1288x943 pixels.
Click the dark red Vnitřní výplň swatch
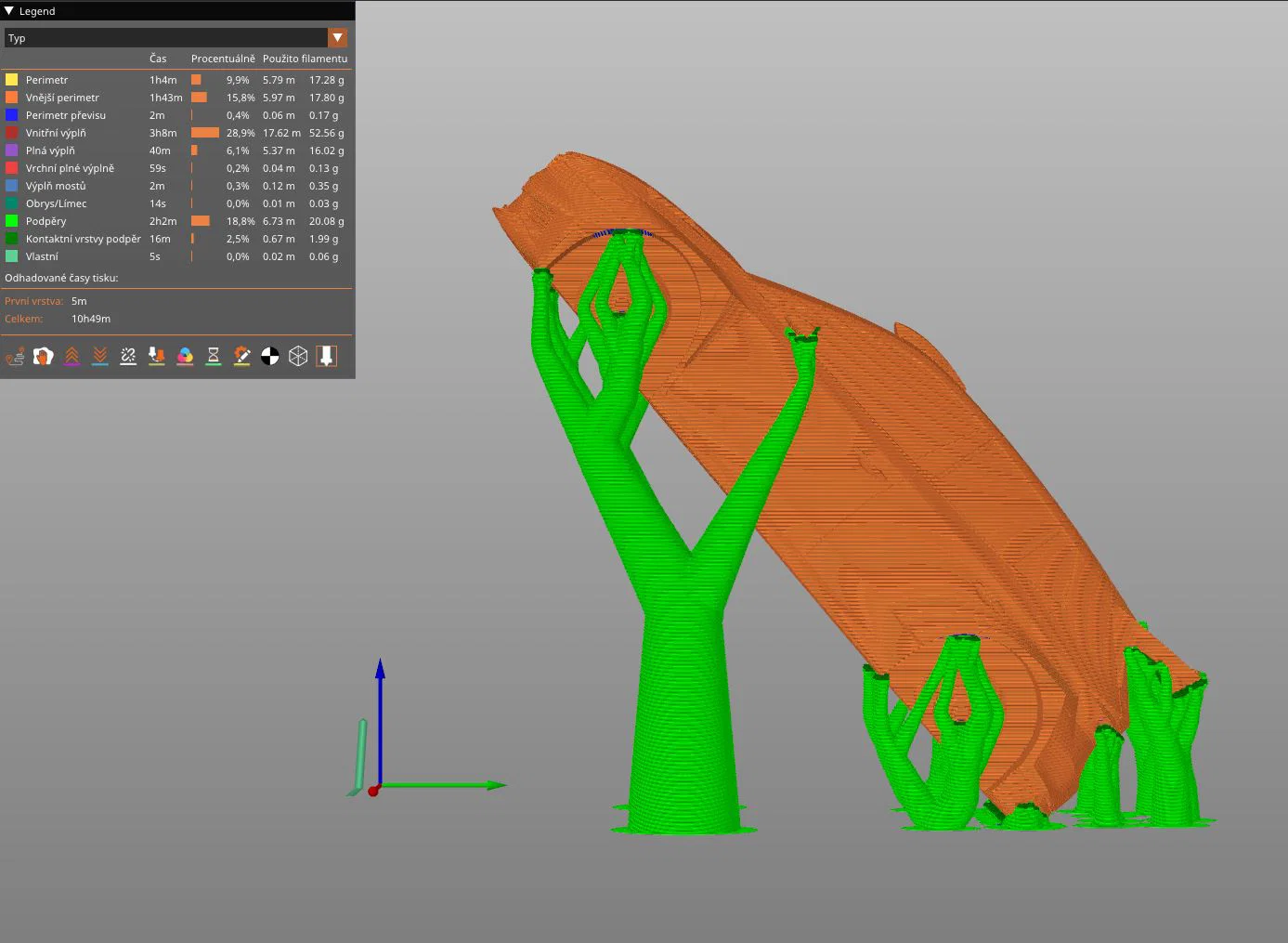(x=12, y=133)
